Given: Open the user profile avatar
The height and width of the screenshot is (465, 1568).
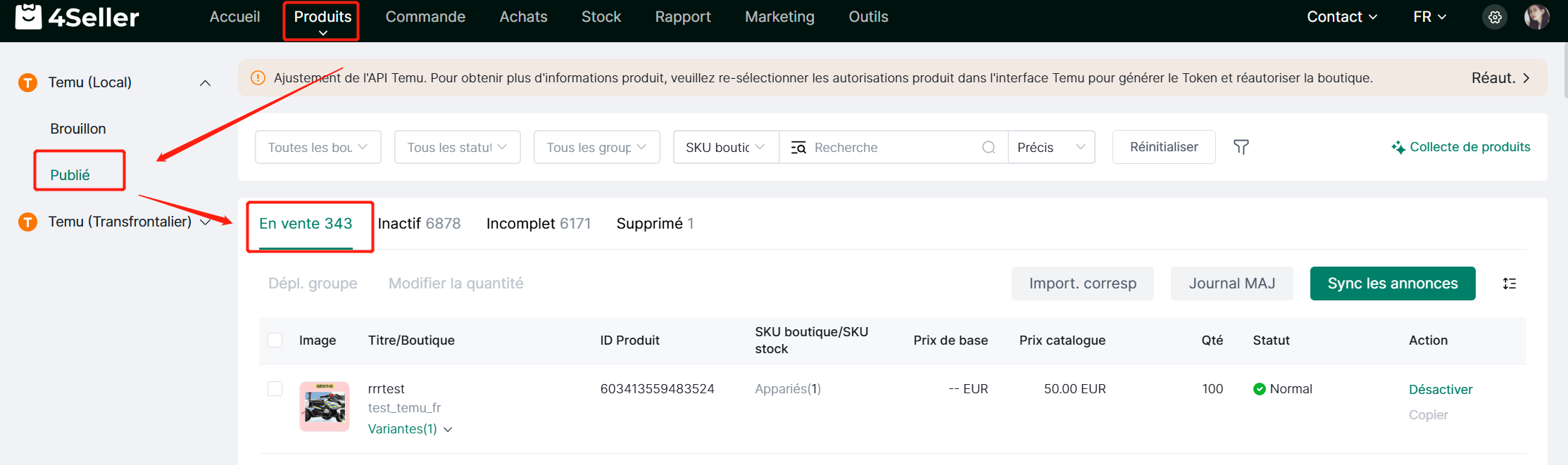Looking at the screenshot, I should tap(1537, 17).
